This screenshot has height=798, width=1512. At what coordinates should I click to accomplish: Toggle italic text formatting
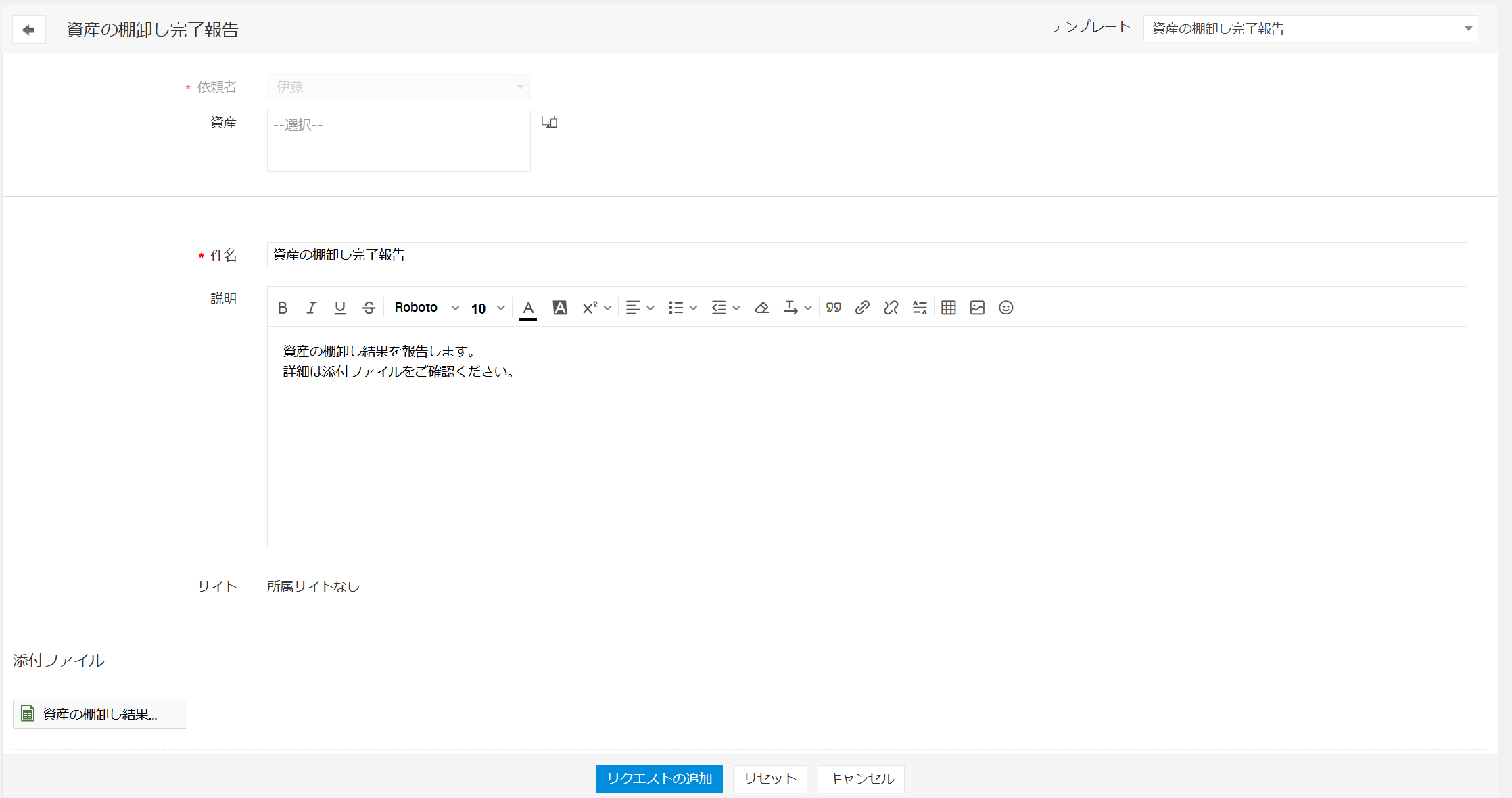[311, 308]
